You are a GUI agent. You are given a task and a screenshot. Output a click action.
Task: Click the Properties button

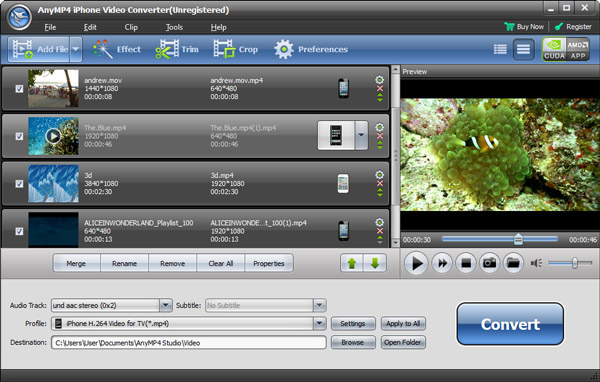(x=269, y=263)
